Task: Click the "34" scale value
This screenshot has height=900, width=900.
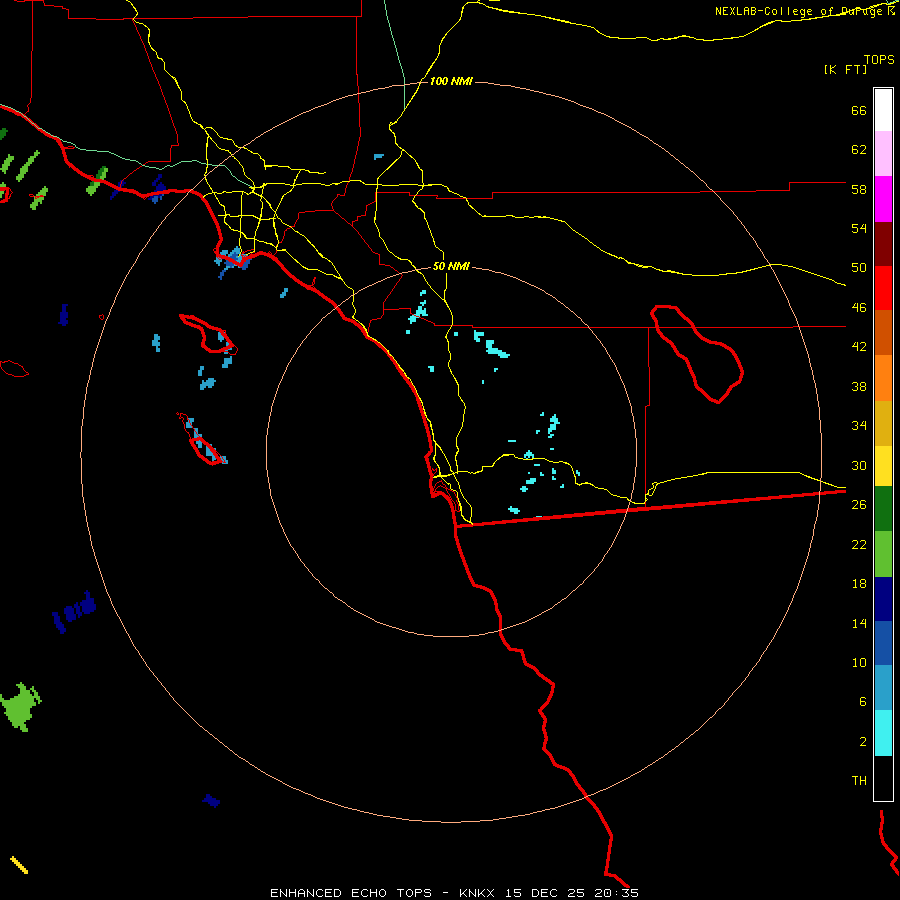Action: coord(859,426)
